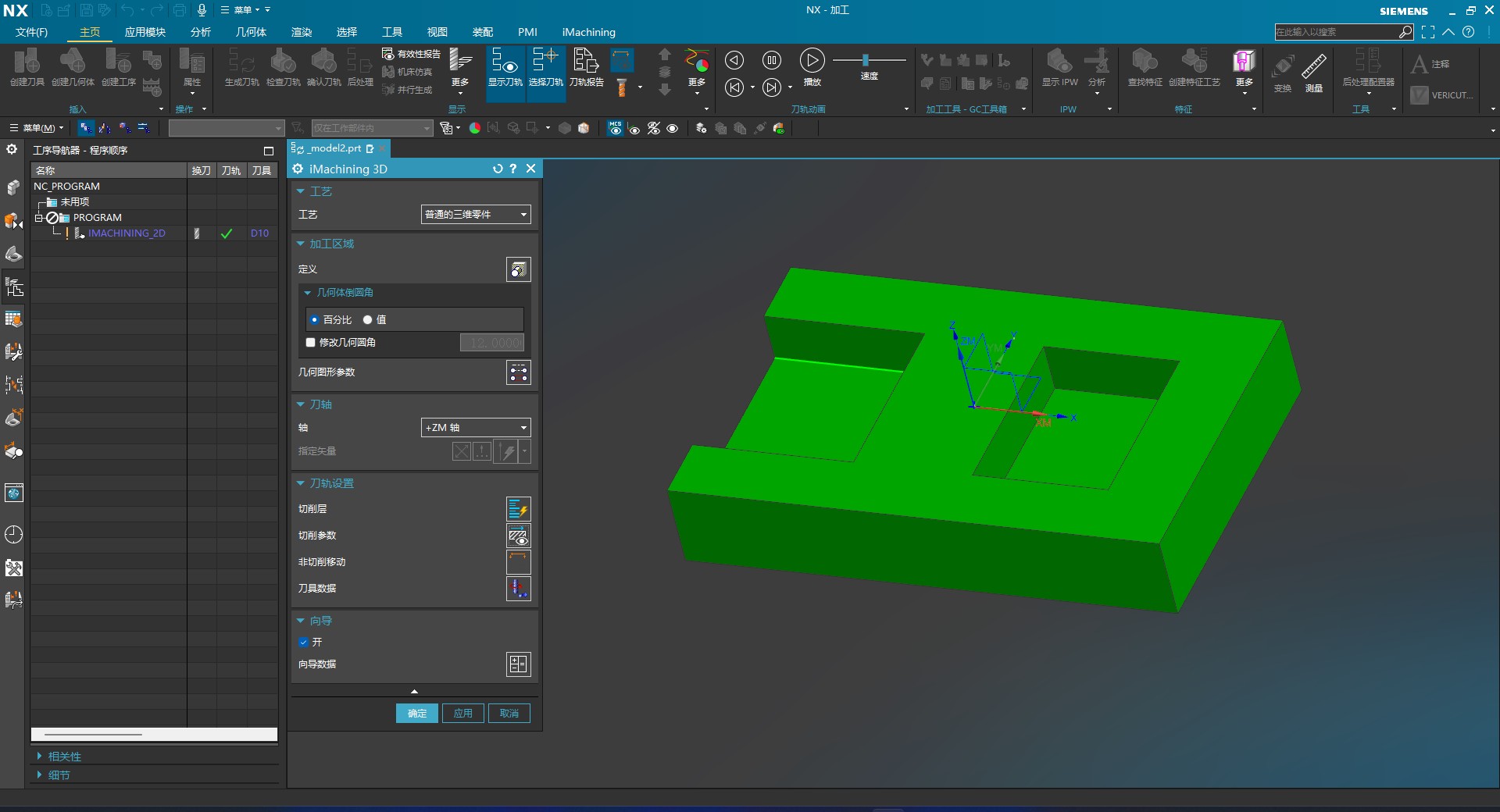The height and width of the screenshot is (812, 1500).
Task: Uncheck the 开 wizard checkbox
Action: click(304, 643)
